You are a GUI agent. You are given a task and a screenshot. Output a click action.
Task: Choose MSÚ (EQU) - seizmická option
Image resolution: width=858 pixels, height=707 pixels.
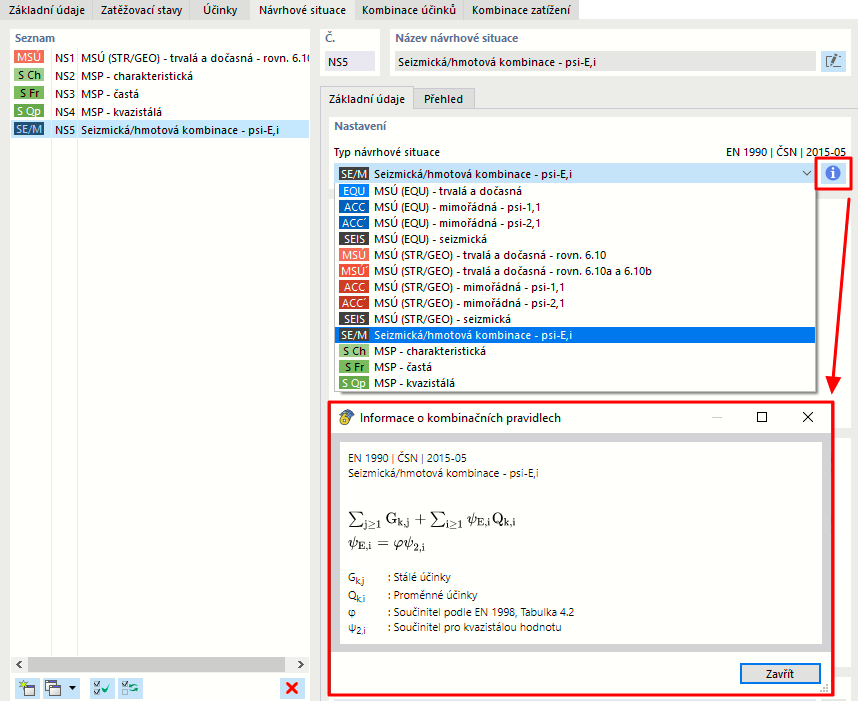click(575, 239)
